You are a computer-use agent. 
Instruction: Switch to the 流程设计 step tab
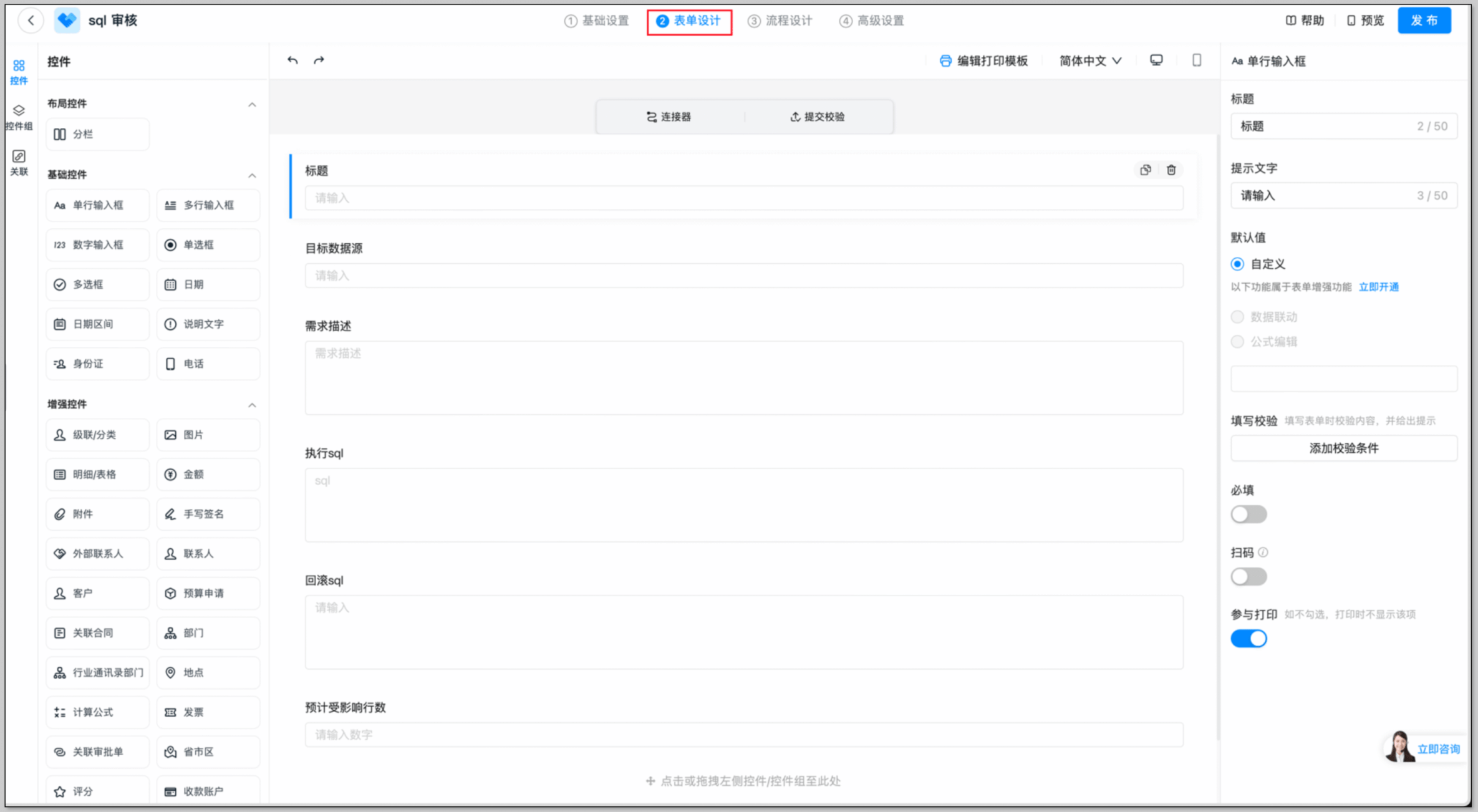click(x=780, y=21)
